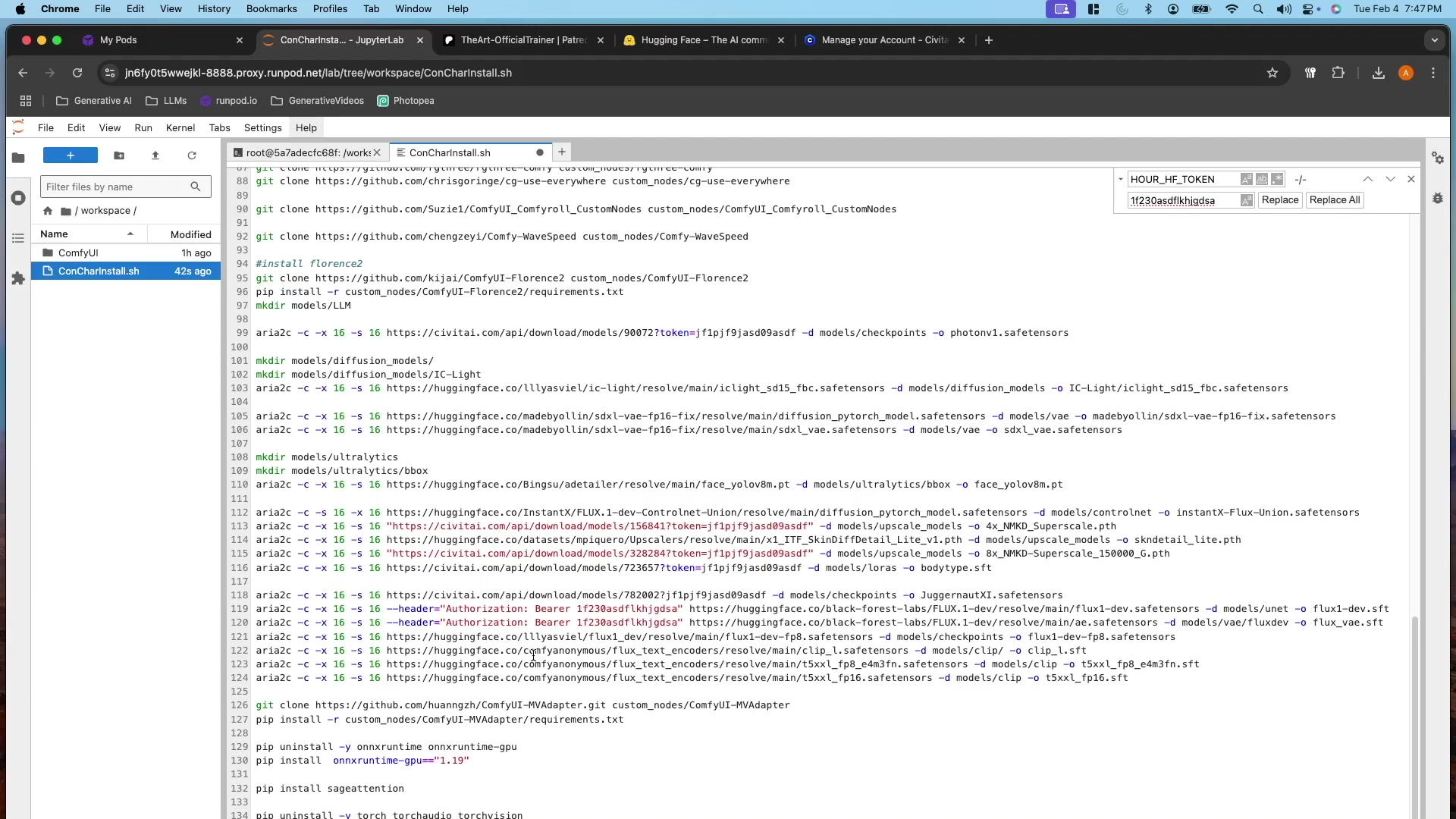Switch to TheArt-OfficialTrainer Patreon tab
The image size is (1456, 819).
tap(523, 40)
